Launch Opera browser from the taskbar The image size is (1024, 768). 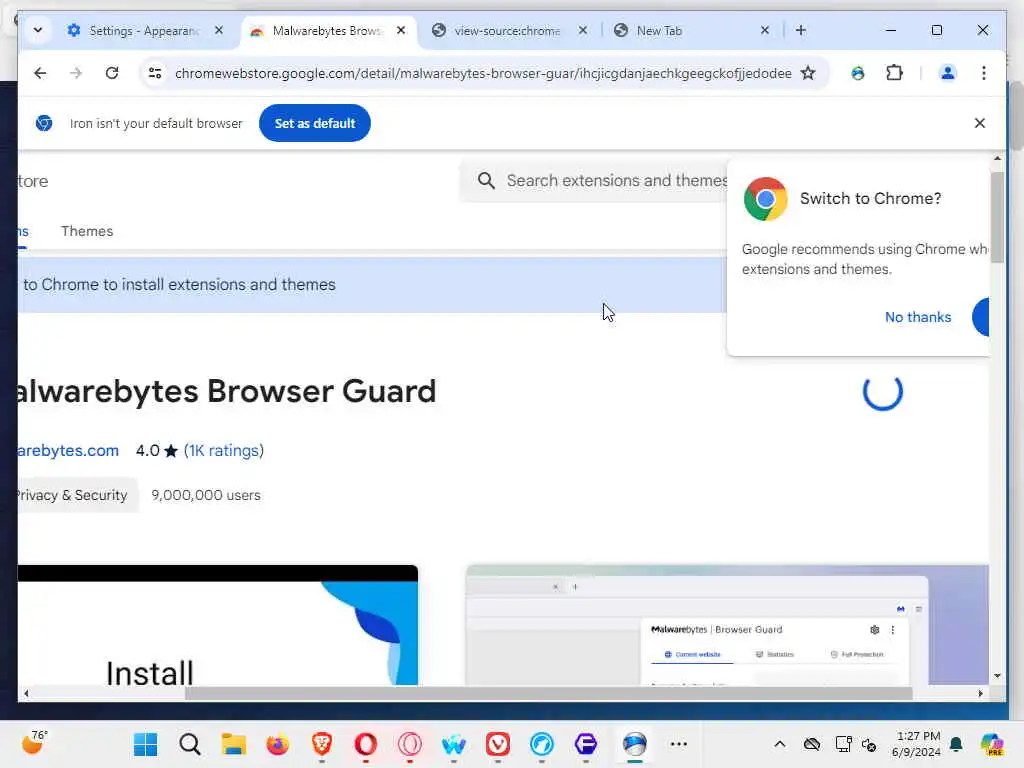click(x=366, y=744)
